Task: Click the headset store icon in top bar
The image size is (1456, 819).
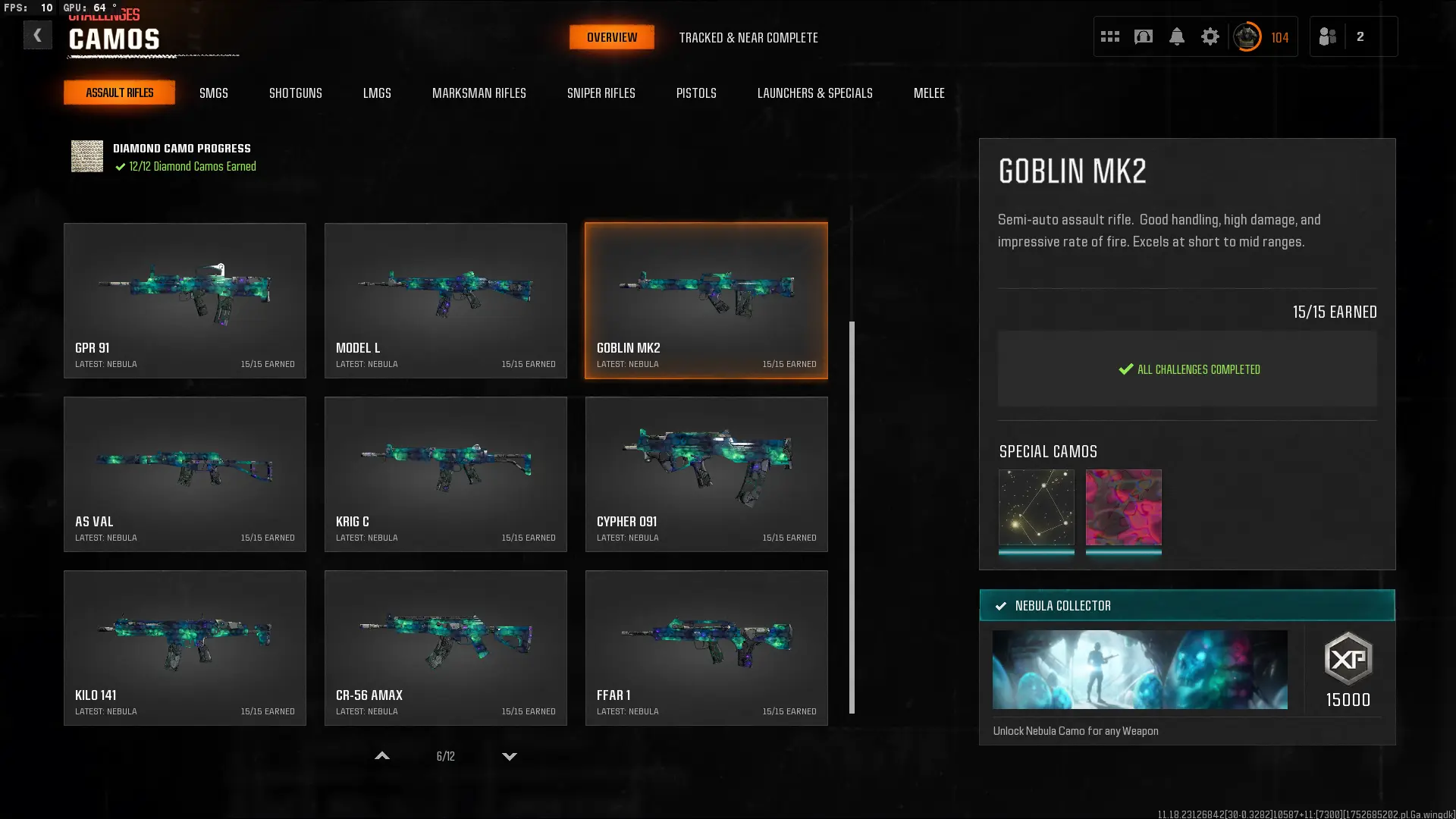Action: click(1143, 36)
